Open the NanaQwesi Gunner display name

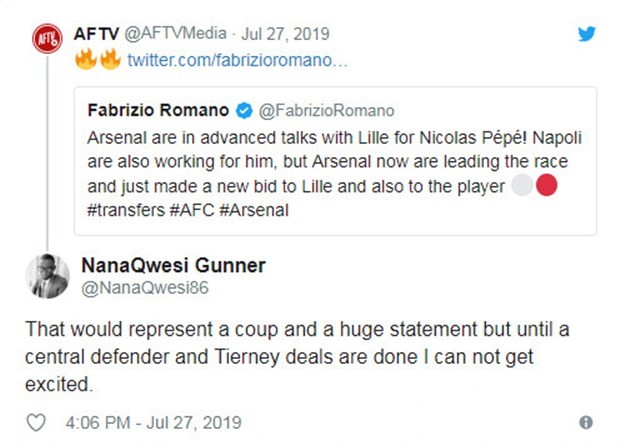[163, 266]
